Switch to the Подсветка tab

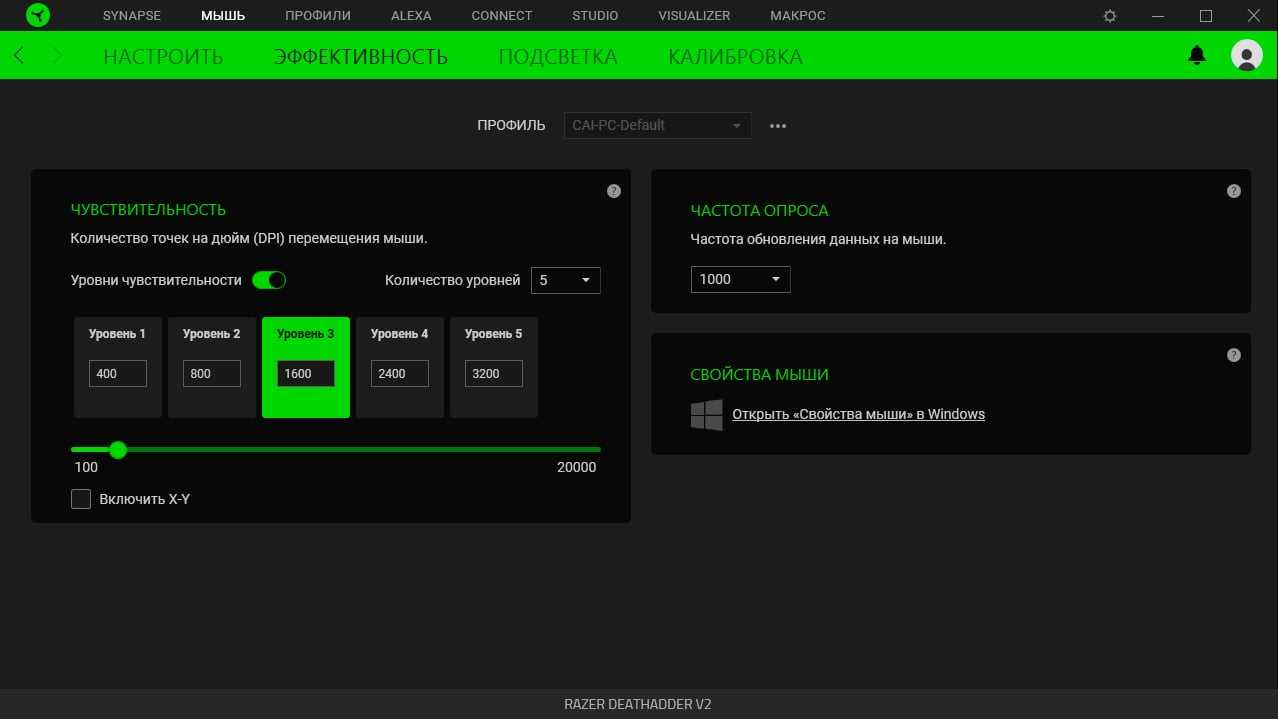coord(557,56)
